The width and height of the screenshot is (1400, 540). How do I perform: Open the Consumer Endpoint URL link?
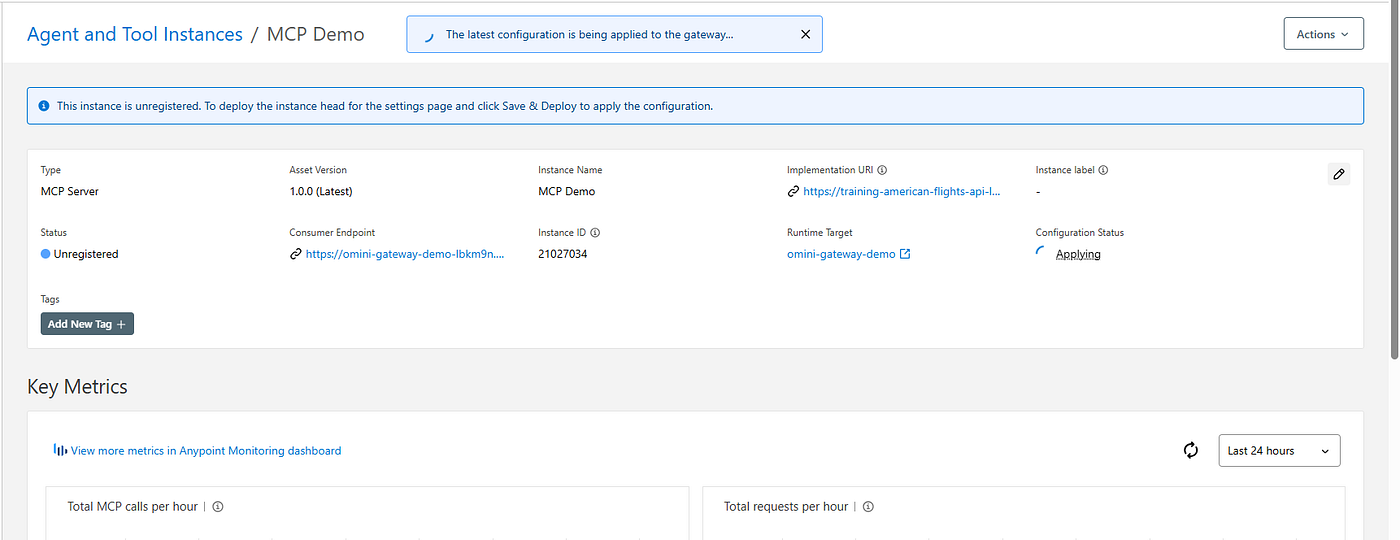coord(405,254)
